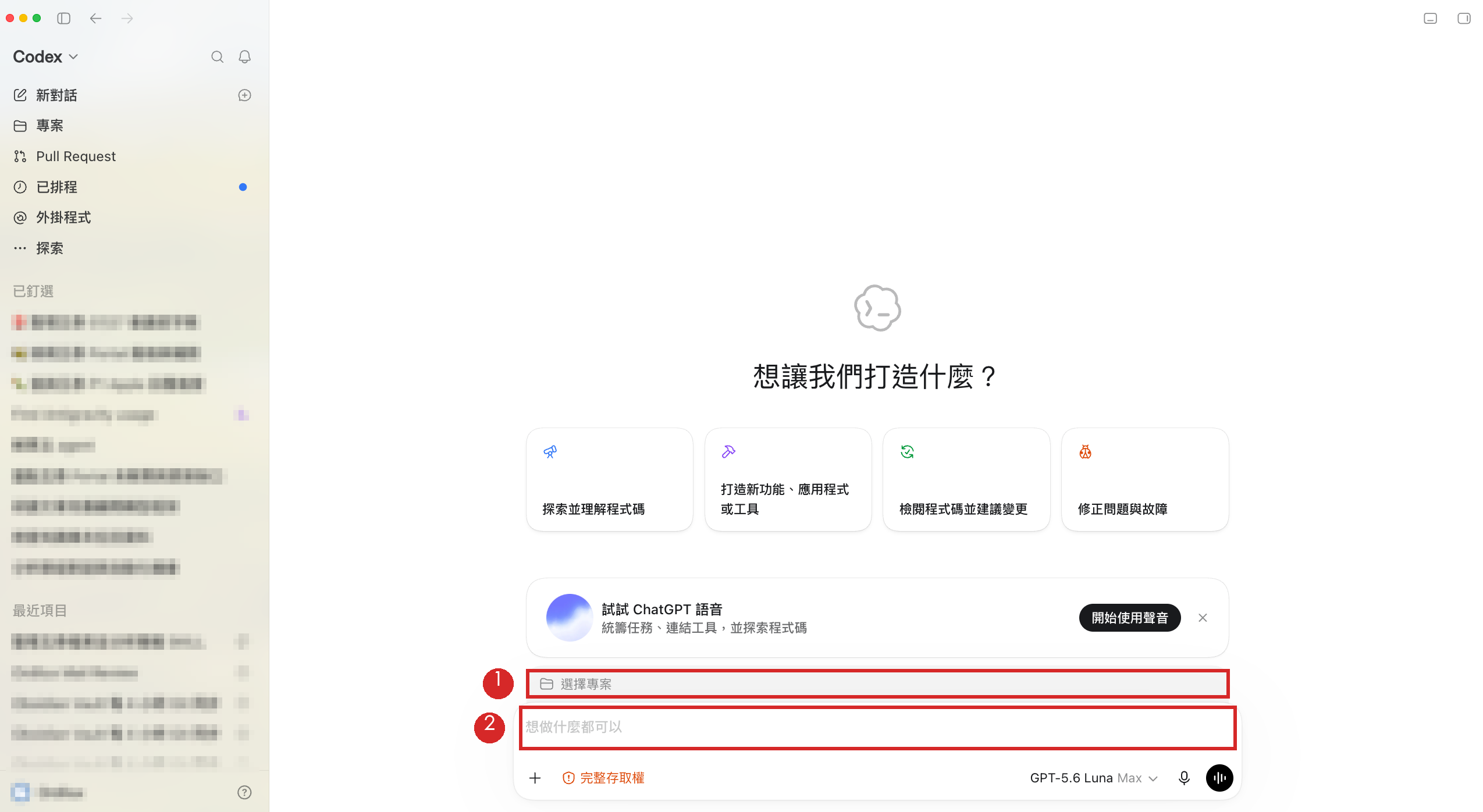Open 完整存取權 permission setting
The width and height of the screenshot is (1483, 812).
[603, 778]
